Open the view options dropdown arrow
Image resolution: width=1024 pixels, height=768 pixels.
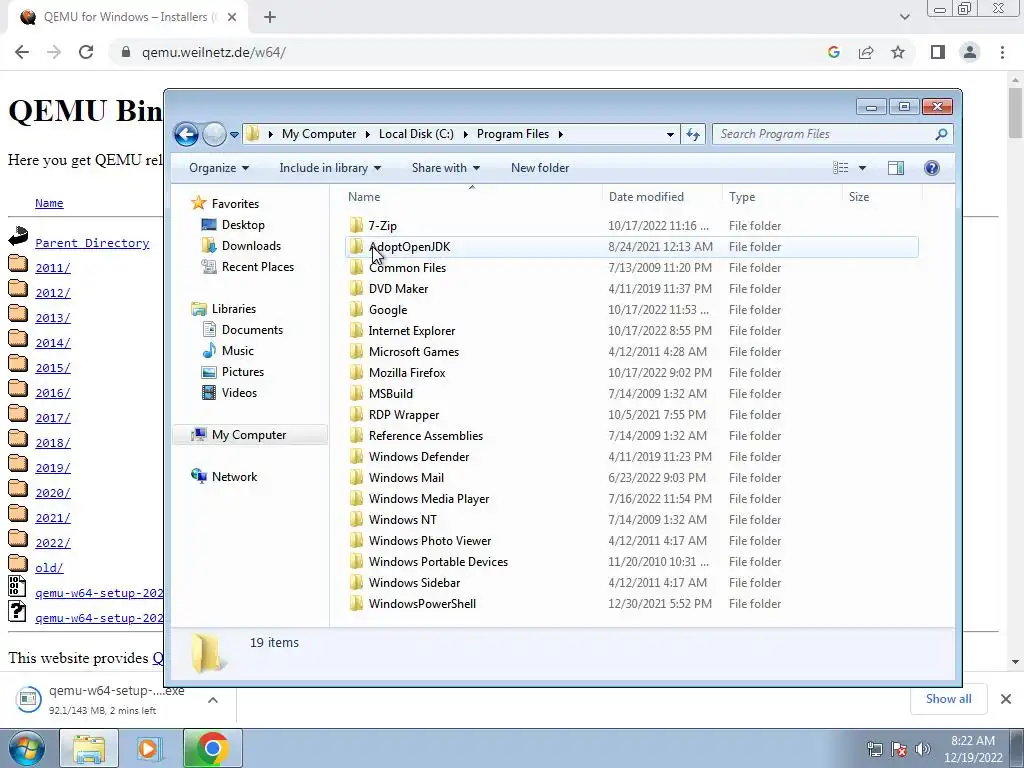[862, 168]
